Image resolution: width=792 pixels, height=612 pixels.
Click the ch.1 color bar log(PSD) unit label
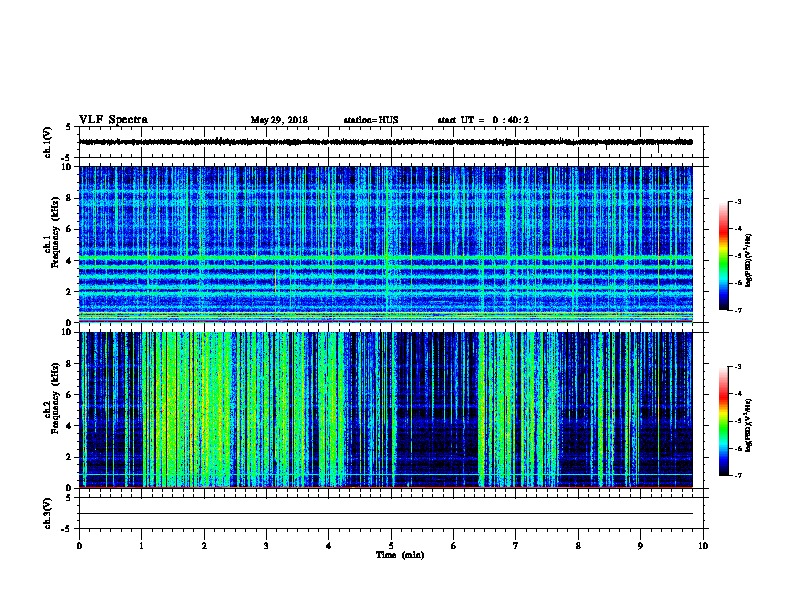749,261
